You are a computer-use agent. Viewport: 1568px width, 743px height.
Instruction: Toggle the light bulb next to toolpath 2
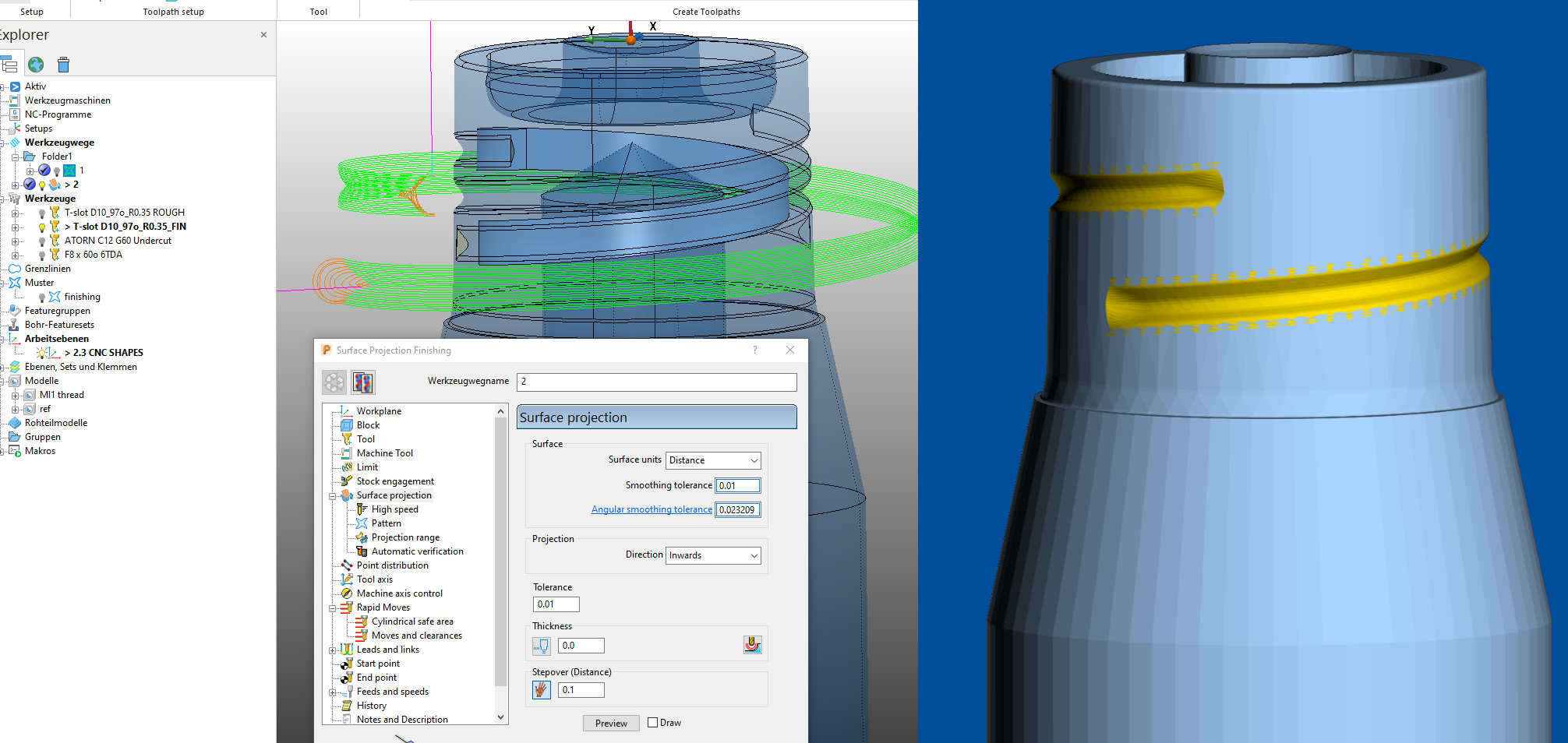[41, 185]
